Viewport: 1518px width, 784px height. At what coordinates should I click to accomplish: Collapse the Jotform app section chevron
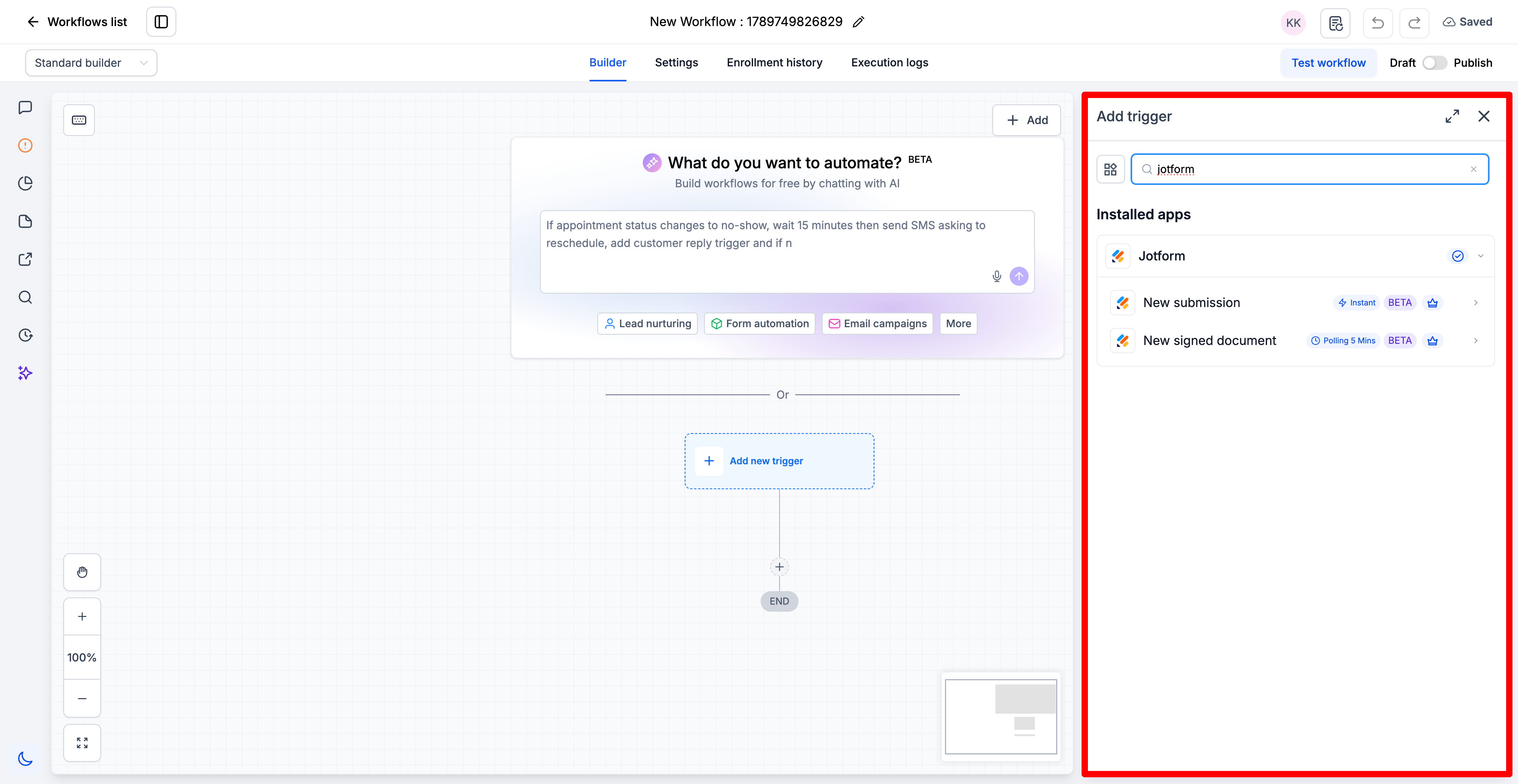(x=1480, y=256)
